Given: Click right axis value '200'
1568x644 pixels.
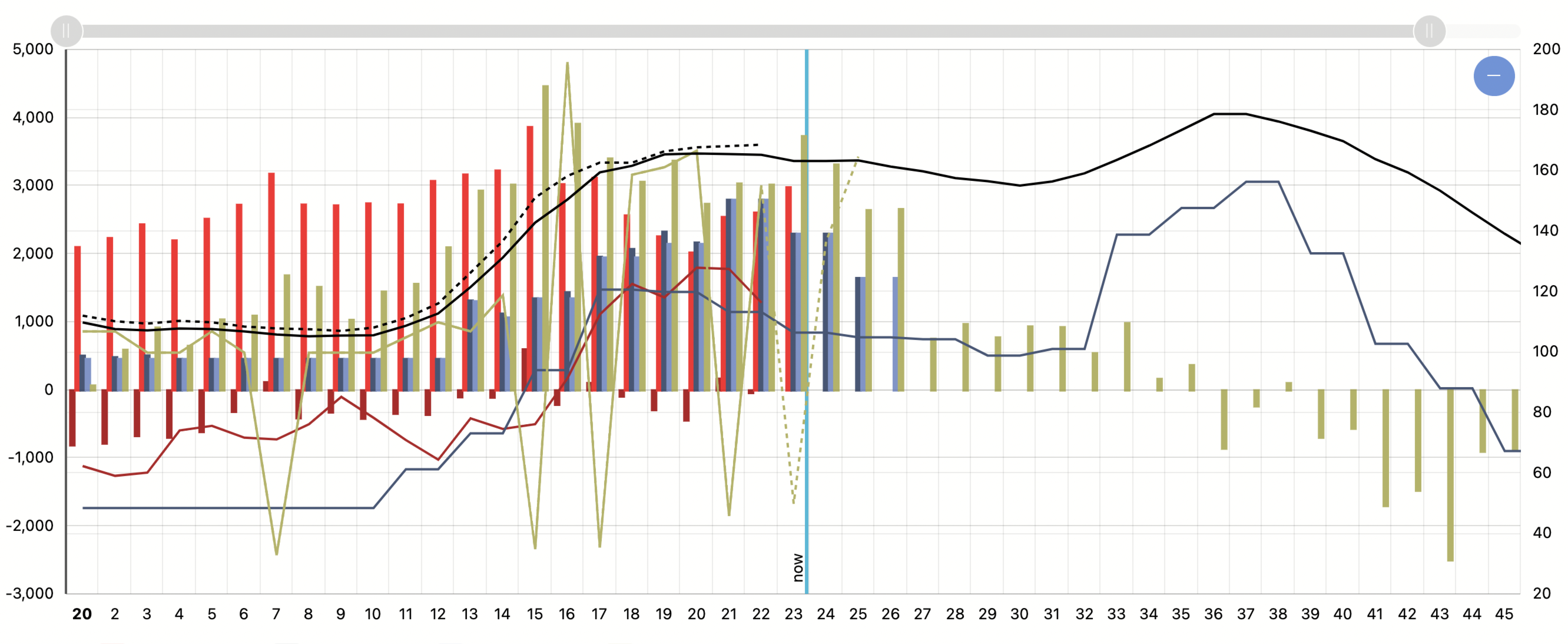Looking at the screenshot, I should click(1546, 49).
